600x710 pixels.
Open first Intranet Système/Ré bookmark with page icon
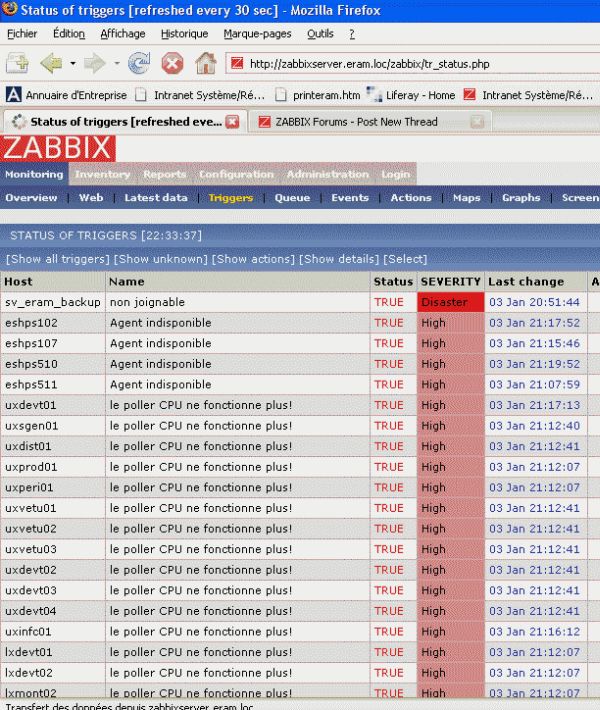click(x=200, y=95)
